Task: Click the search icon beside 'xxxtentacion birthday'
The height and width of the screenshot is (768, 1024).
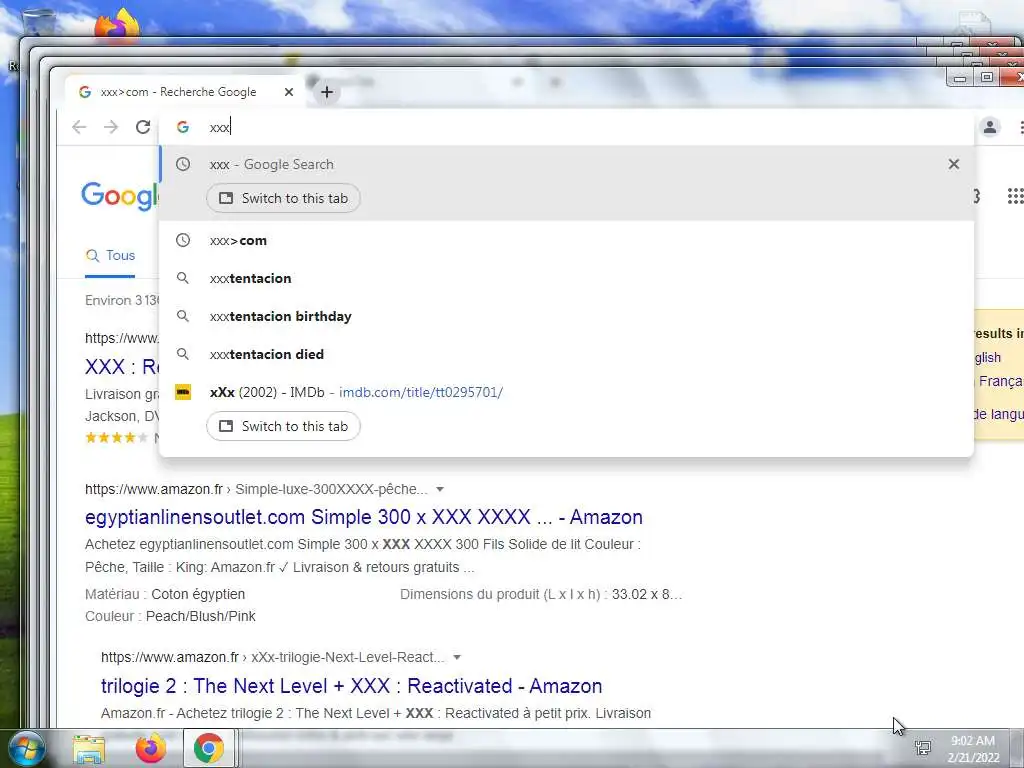Action: click(x=183, y=316)
